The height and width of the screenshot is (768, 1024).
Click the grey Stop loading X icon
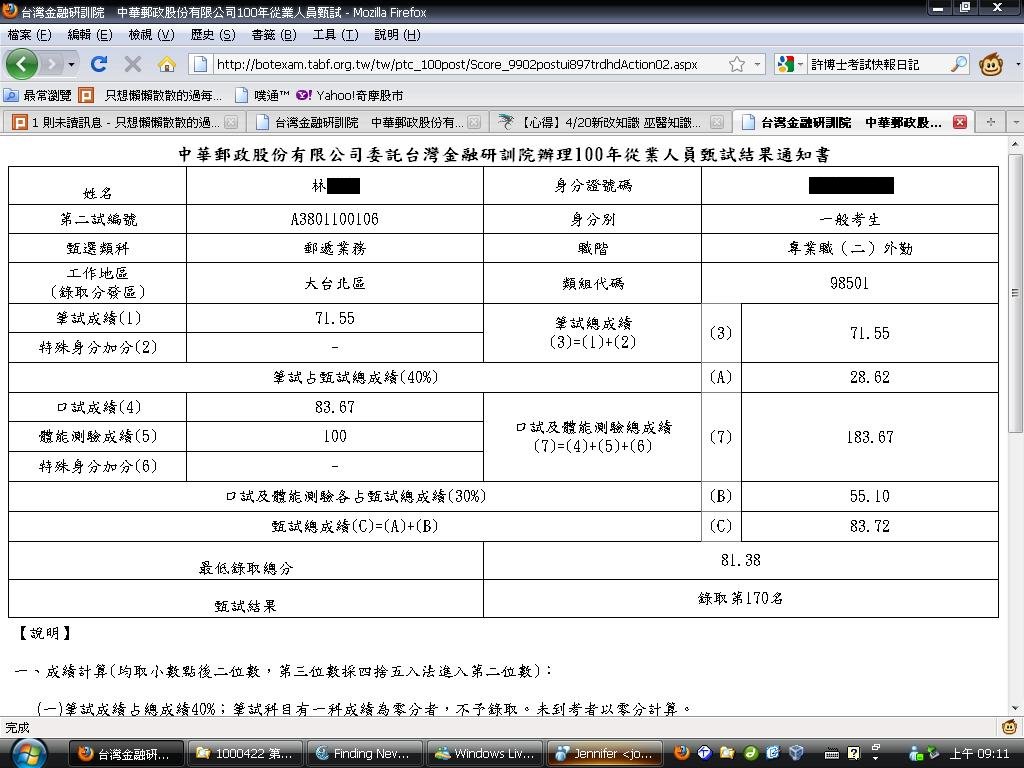click(x=133, y=63)
